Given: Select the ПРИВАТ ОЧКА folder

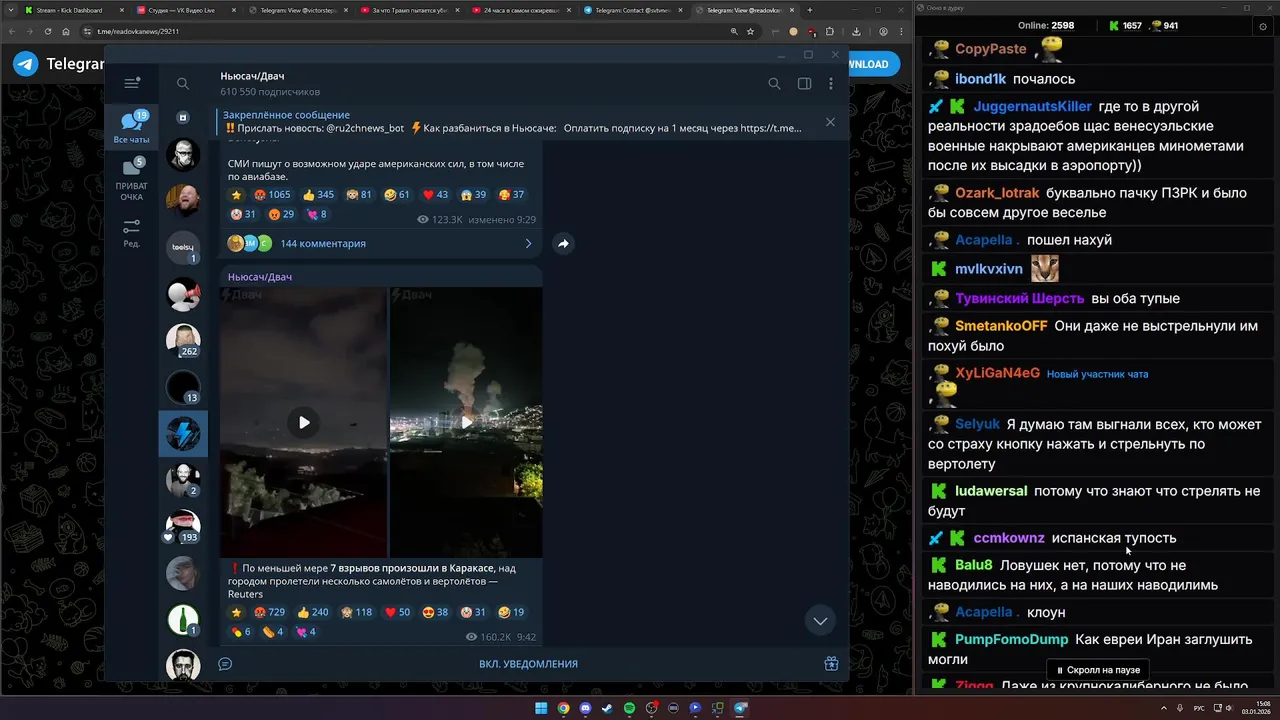Looking at the screenshot, I should (x=131, y=180).
